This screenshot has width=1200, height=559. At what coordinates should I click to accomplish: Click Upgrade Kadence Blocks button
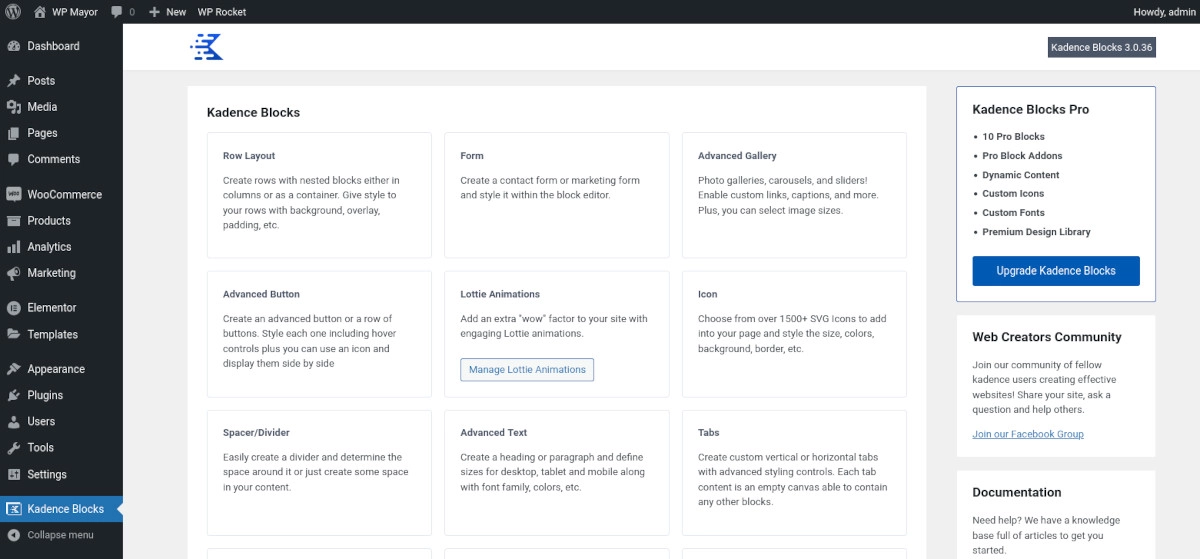point(1056,271)
